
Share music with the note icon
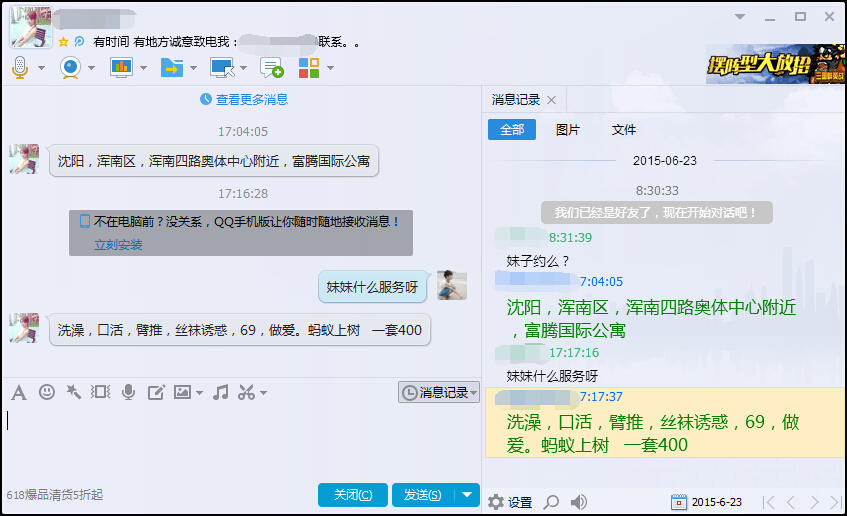(x=220, y=392)
